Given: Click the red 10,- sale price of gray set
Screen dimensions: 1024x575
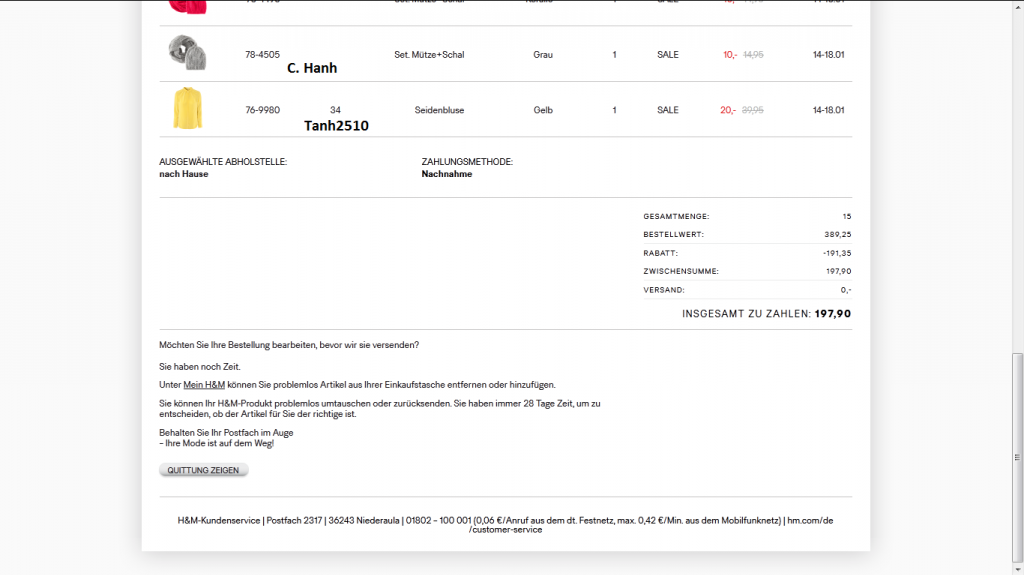Looking at the screenshot, I should pyautogui.click(x=729, y=55).
